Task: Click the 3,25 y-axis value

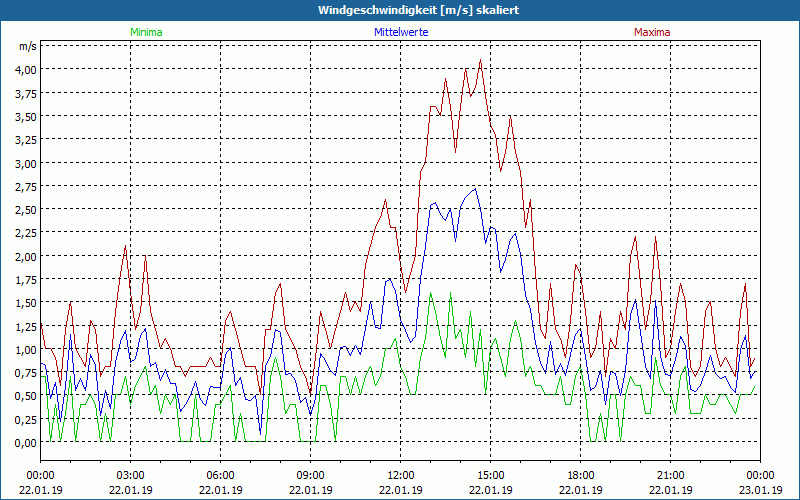Action: point(26,140)
